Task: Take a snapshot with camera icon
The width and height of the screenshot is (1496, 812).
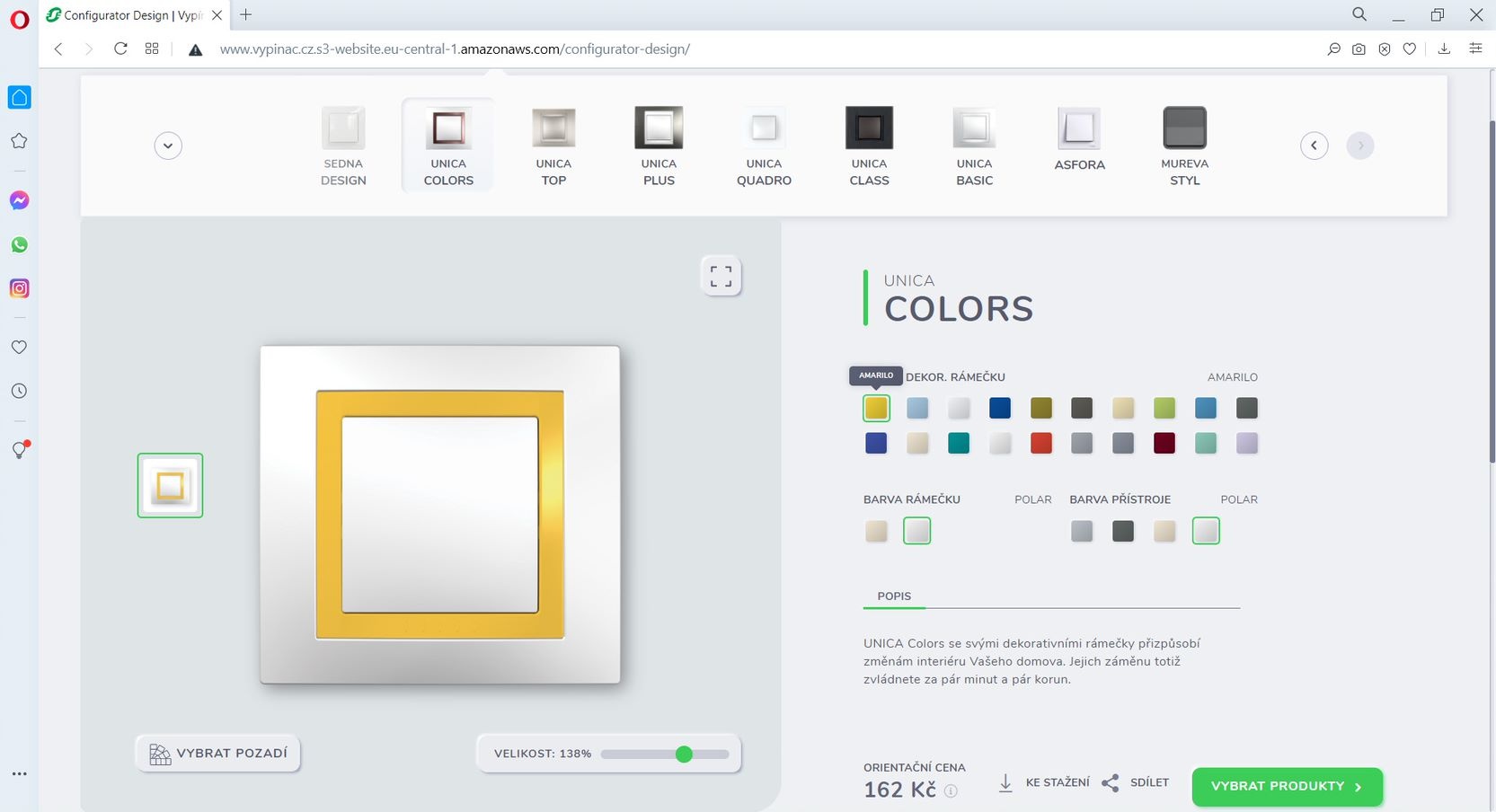Action: (1359, 49)
